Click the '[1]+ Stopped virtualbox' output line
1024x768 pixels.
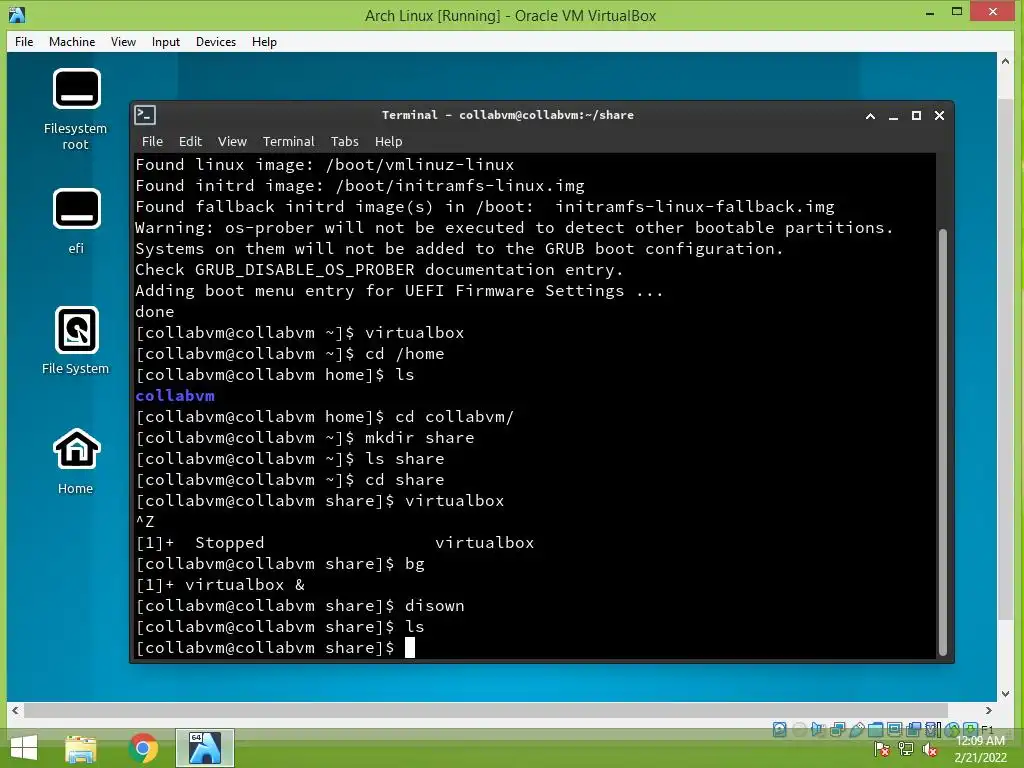point(334,543)
